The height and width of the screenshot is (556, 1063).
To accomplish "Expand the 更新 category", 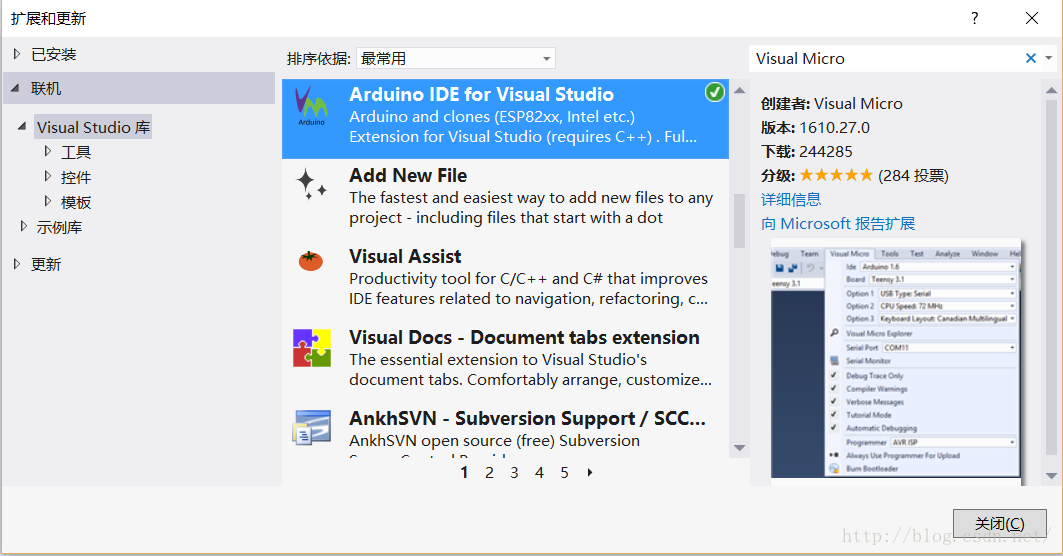I will pos(17,264).
